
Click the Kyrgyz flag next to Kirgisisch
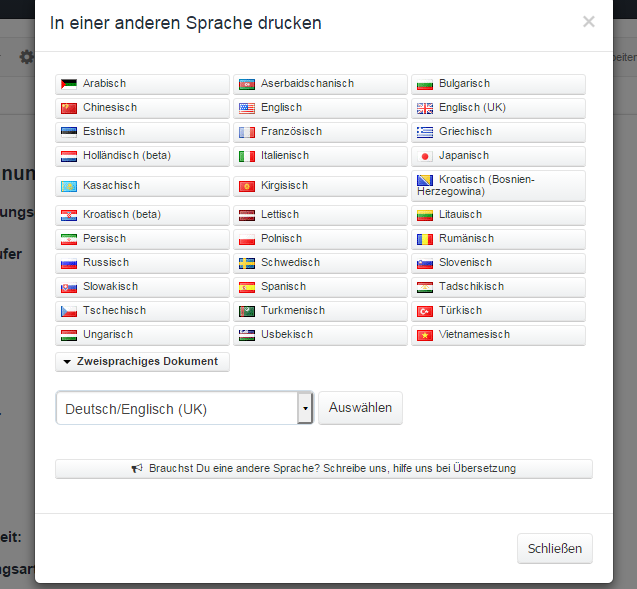tap(247, 186)
